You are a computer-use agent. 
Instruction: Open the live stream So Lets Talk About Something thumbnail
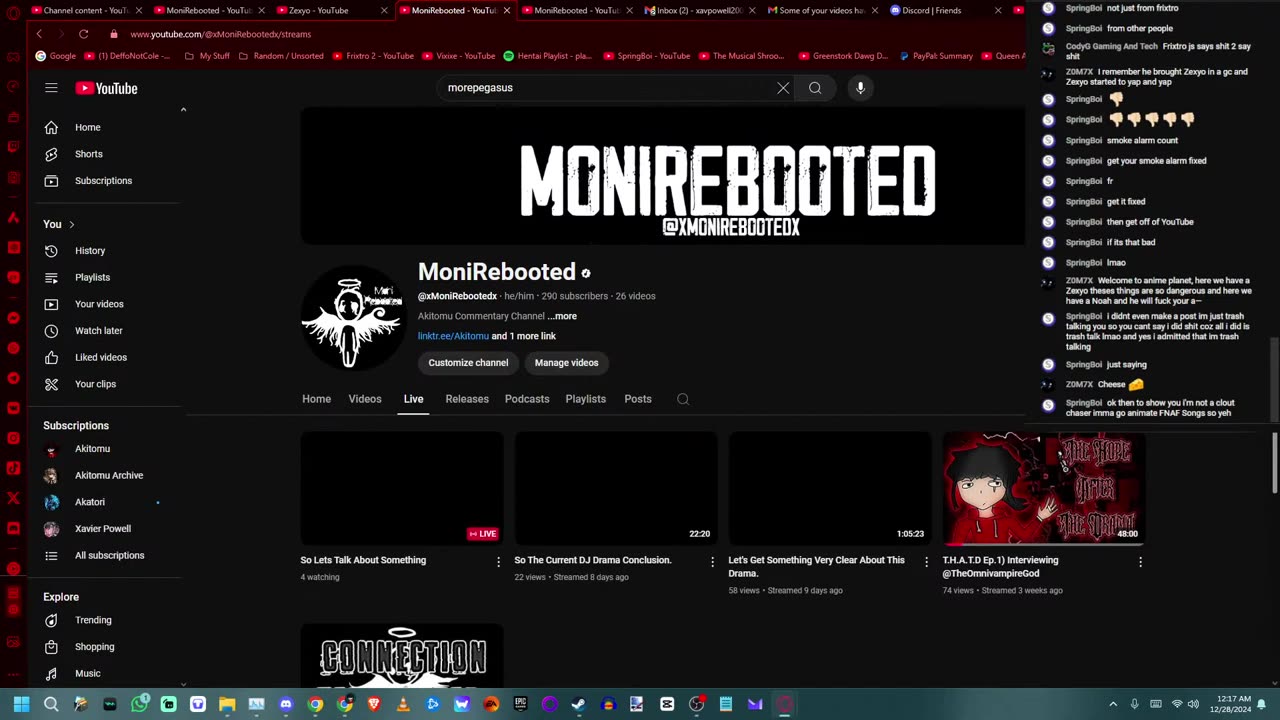click(x=402, y=488)
